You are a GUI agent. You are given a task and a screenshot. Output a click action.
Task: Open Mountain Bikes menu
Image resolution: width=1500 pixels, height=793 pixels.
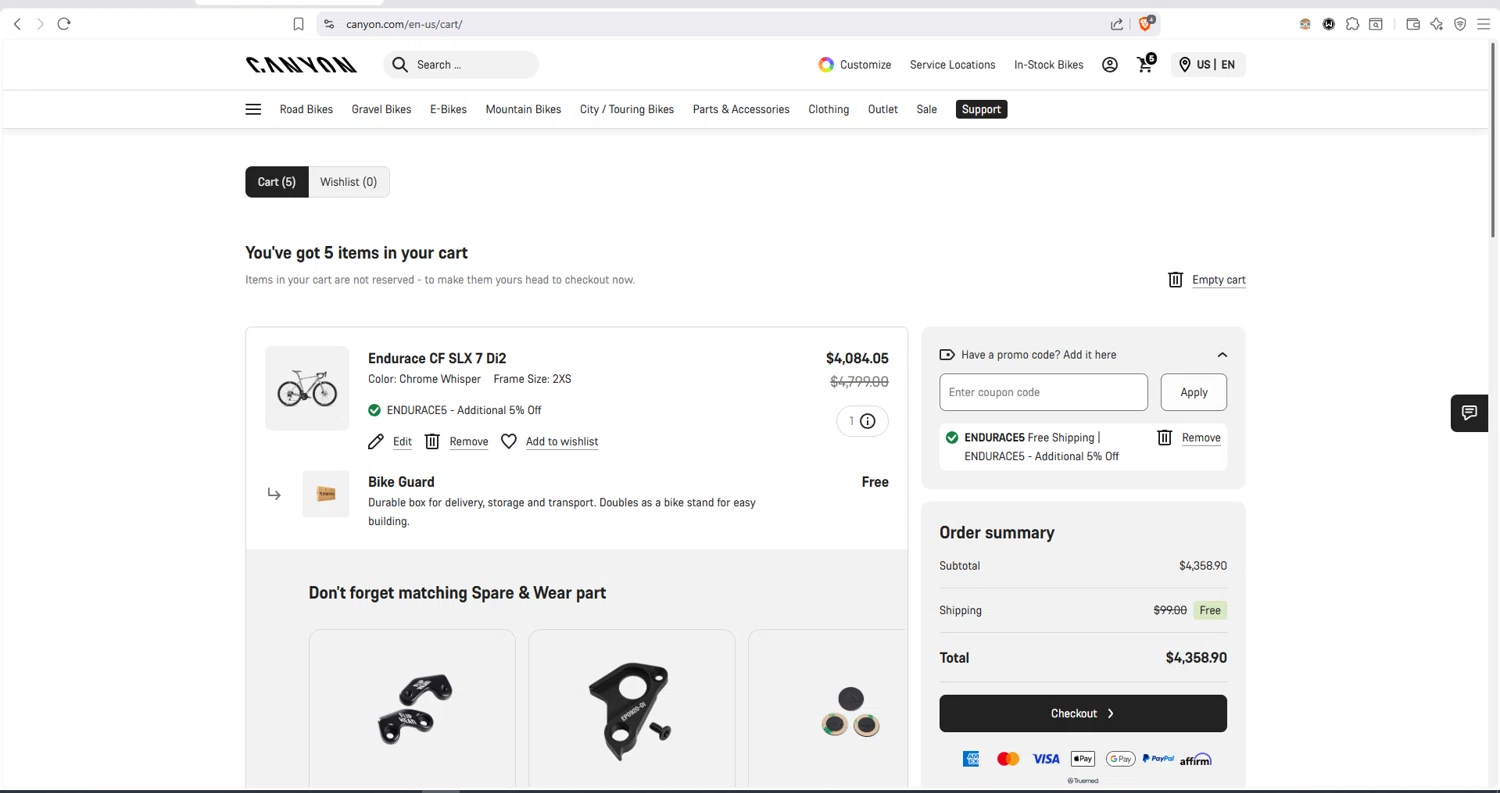pos(523,109)
